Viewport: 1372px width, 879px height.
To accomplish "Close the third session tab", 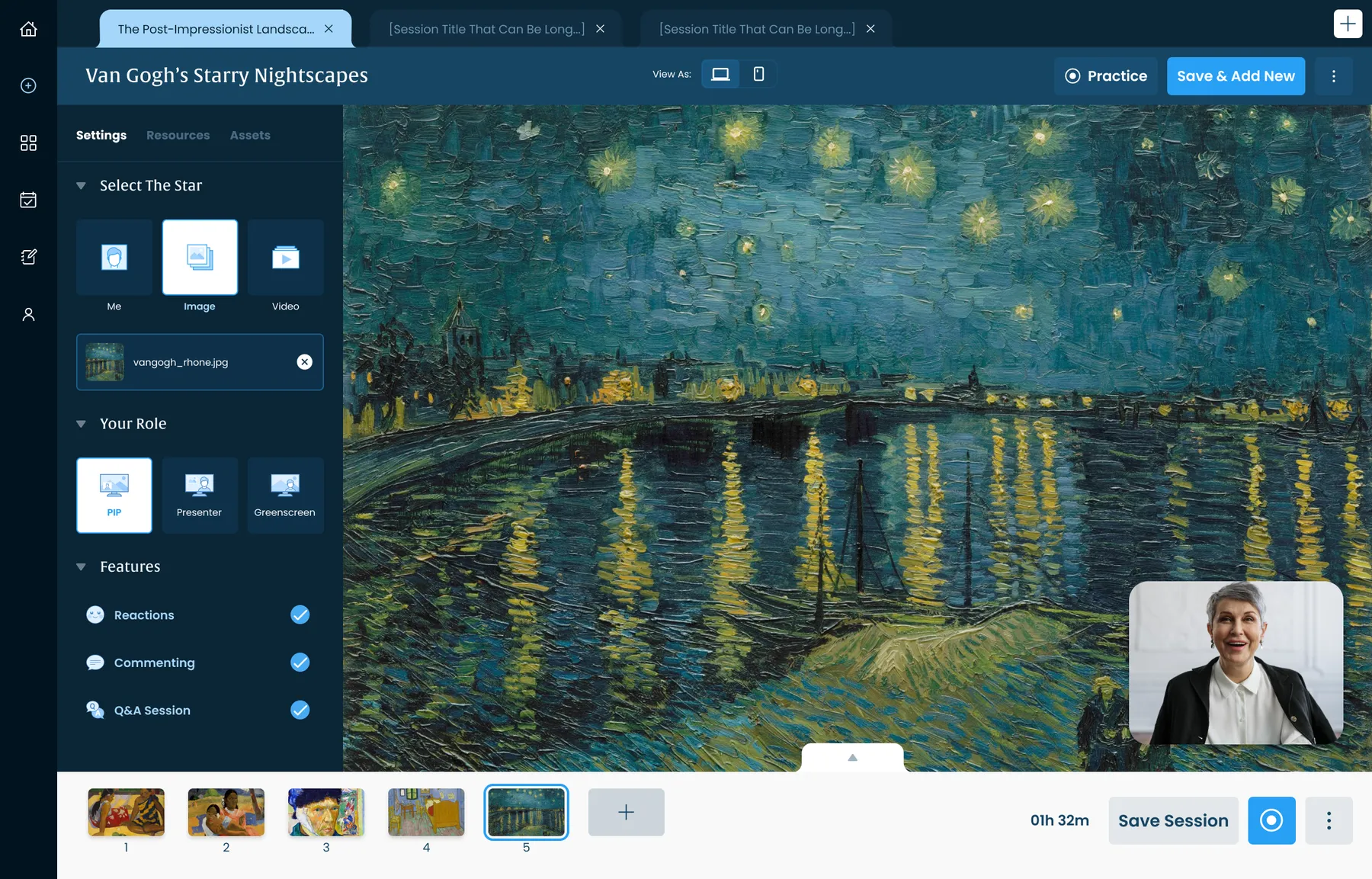I will [x=870, y=29].
